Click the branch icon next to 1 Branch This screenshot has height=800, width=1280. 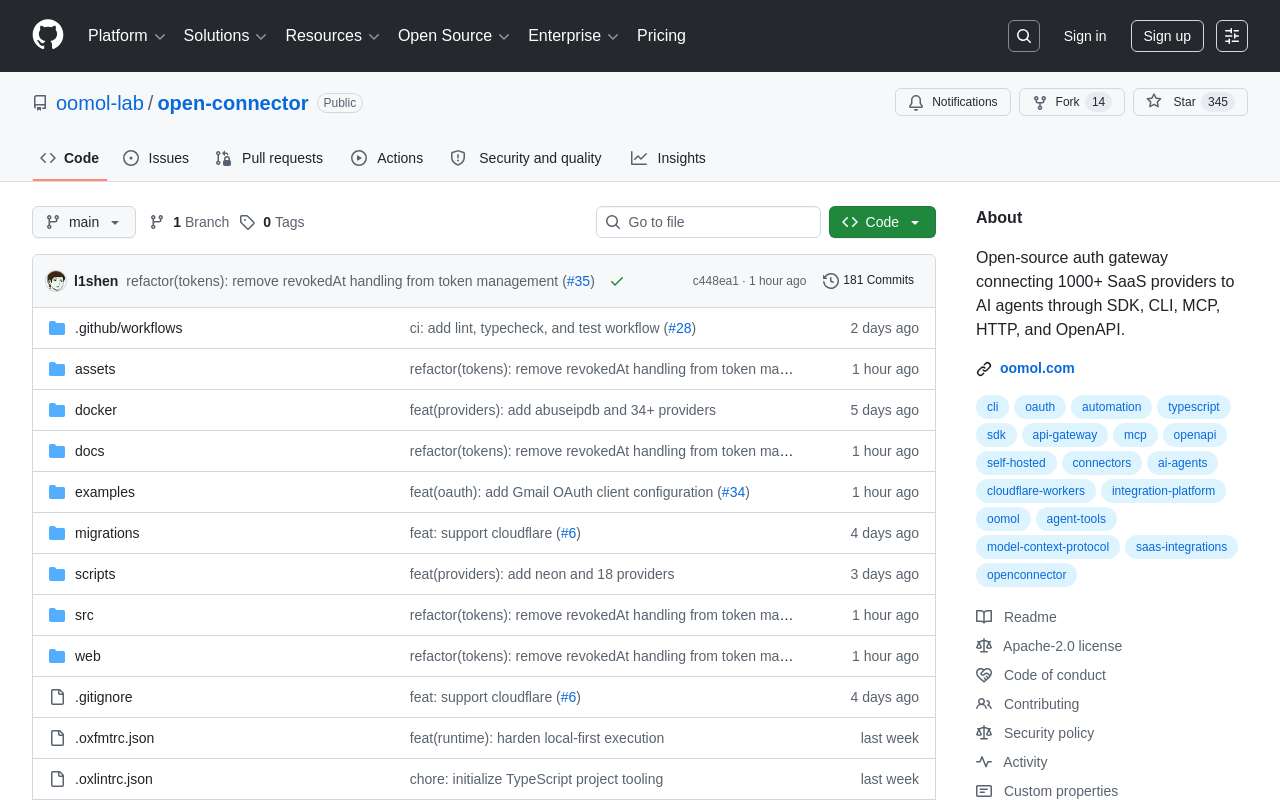pos(157,222)
